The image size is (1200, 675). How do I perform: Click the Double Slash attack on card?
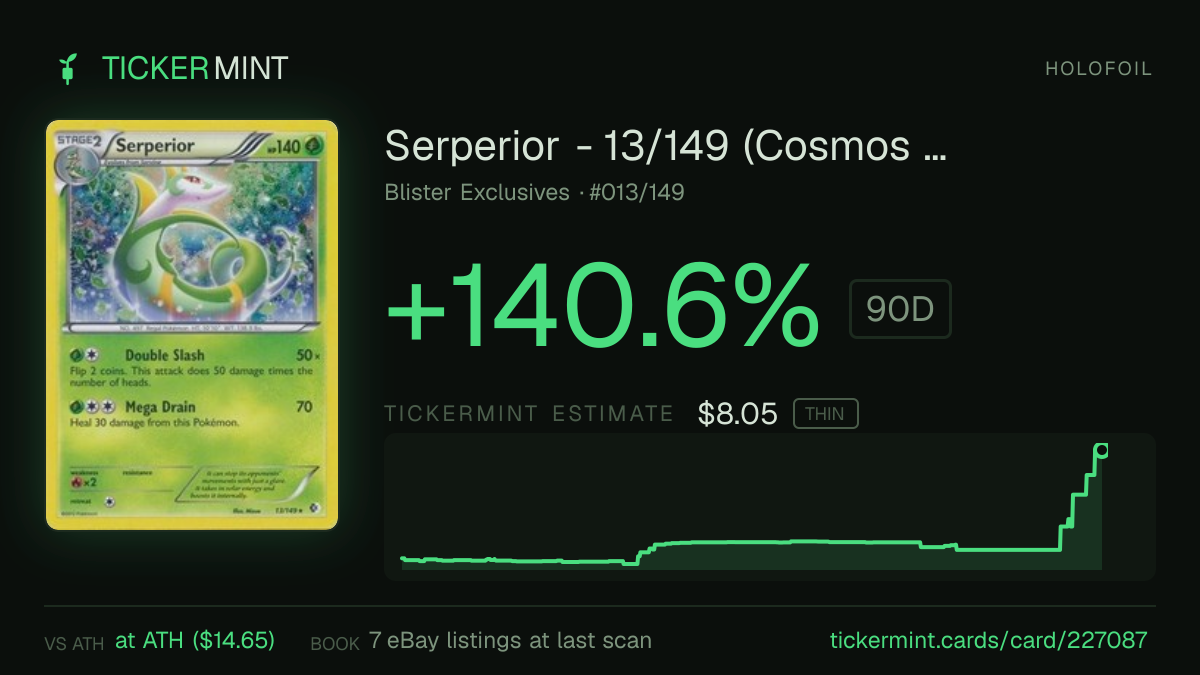pyautogui.click(x=164, y=355)
